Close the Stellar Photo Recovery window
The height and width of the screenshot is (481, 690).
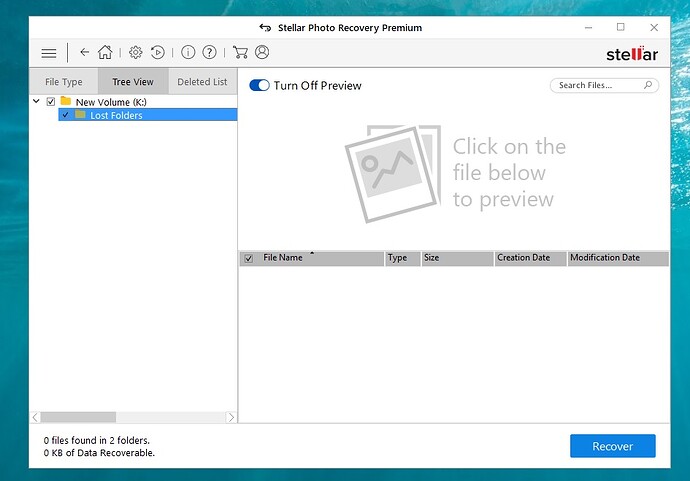tap(654, 27)
